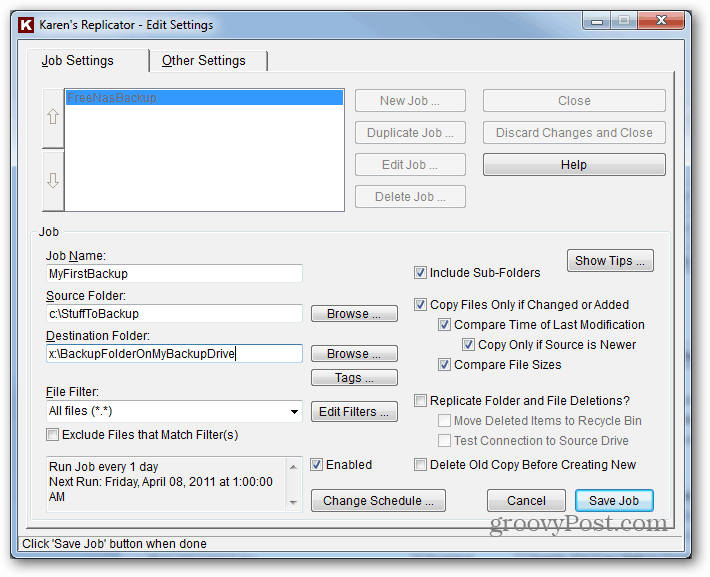Click the Edit Filters button

(354, 412)
